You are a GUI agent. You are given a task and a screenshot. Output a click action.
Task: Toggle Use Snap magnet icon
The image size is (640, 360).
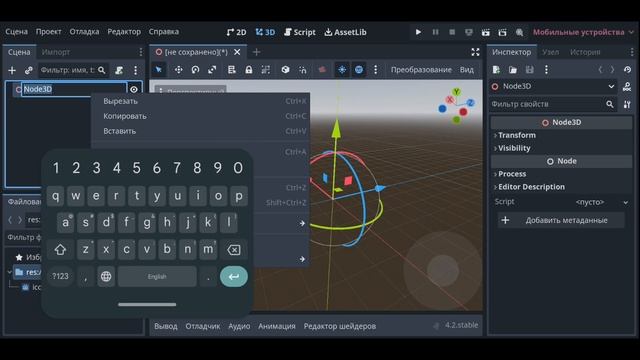(x=302, y=70)
